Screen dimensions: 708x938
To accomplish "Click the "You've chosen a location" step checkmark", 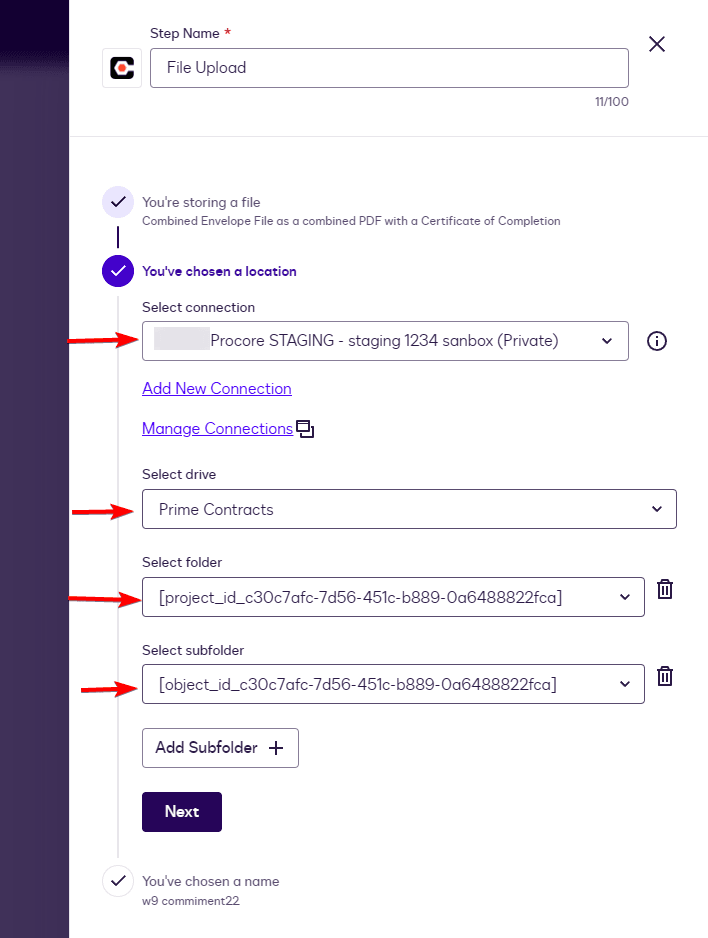I will 118,271.
